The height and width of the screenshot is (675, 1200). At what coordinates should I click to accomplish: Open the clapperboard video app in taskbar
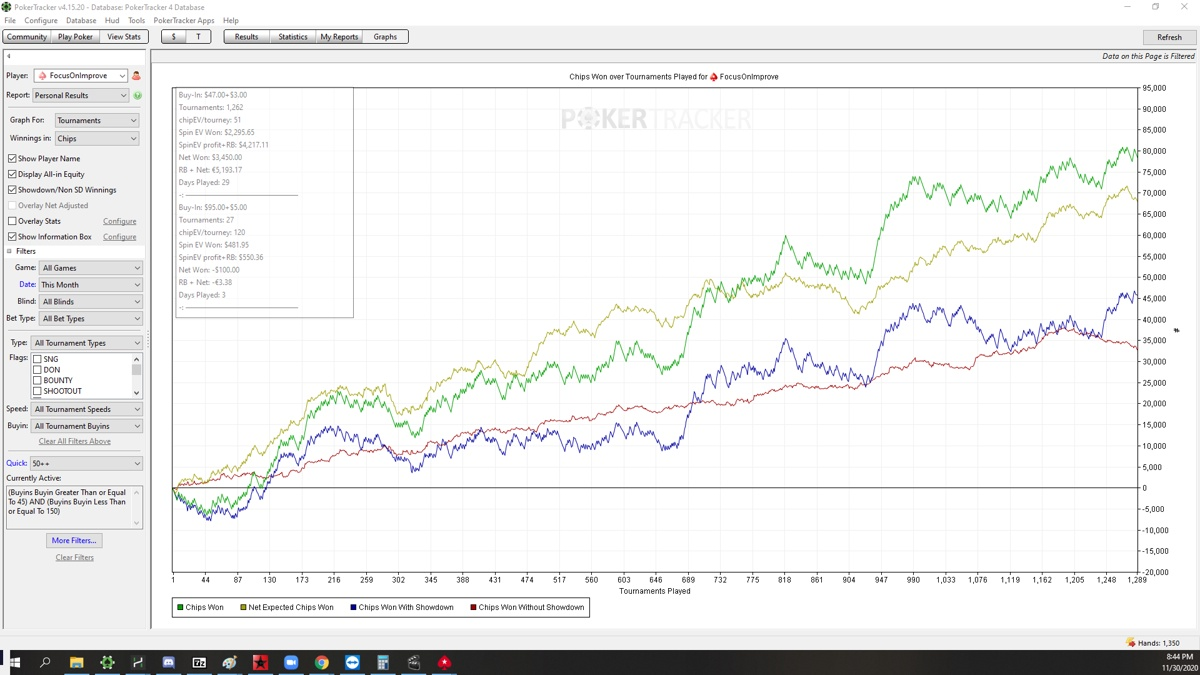click(x=414, y=662)
